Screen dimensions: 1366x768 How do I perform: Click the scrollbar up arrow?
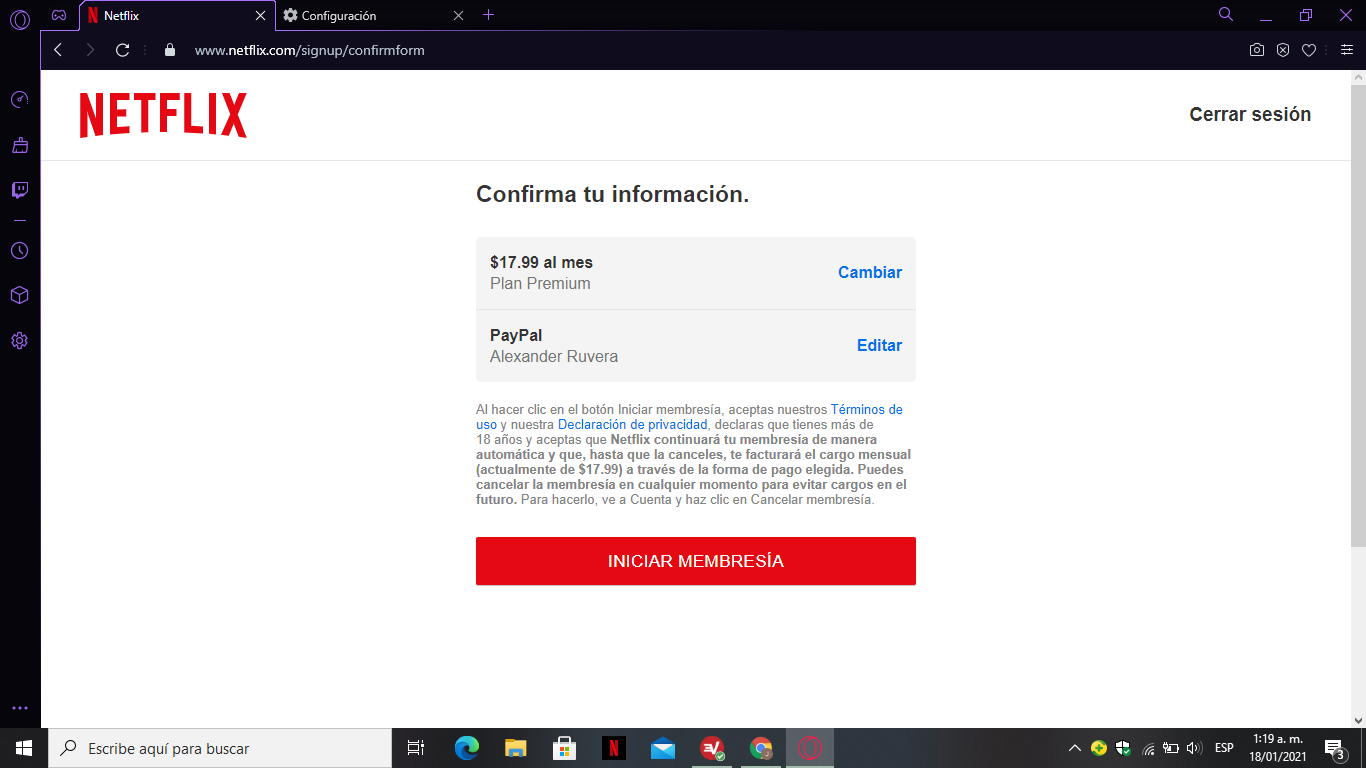pos(1358,77)
